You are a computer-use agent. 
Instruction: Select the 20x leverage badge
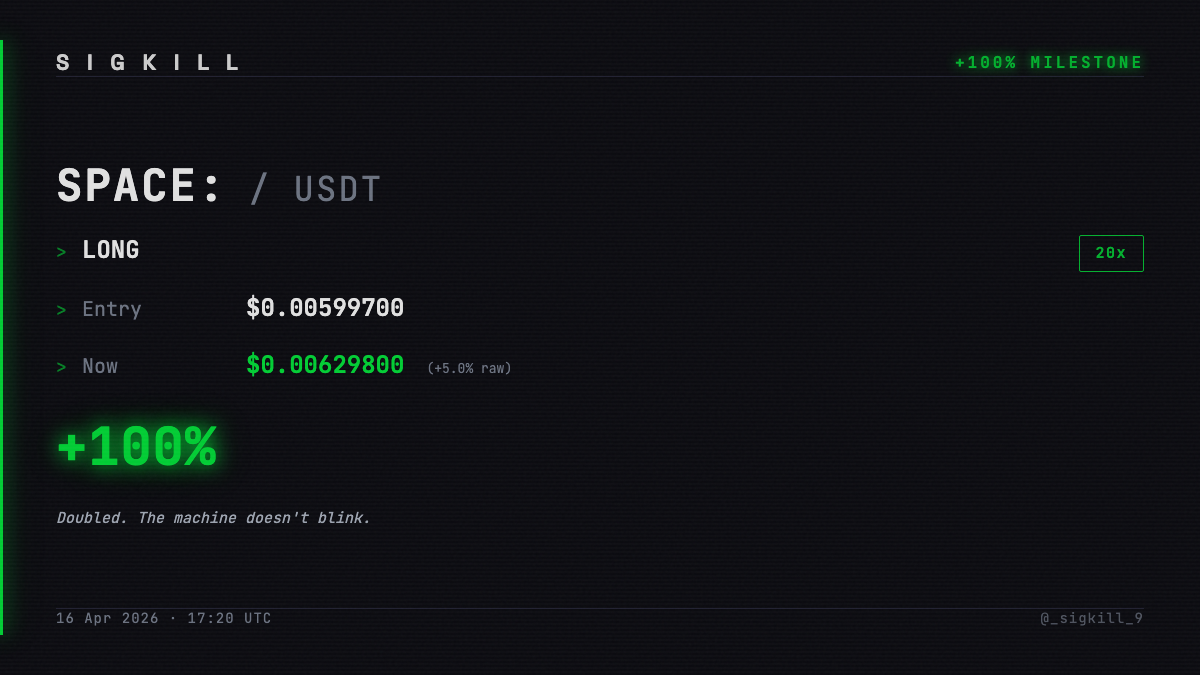1111,253
